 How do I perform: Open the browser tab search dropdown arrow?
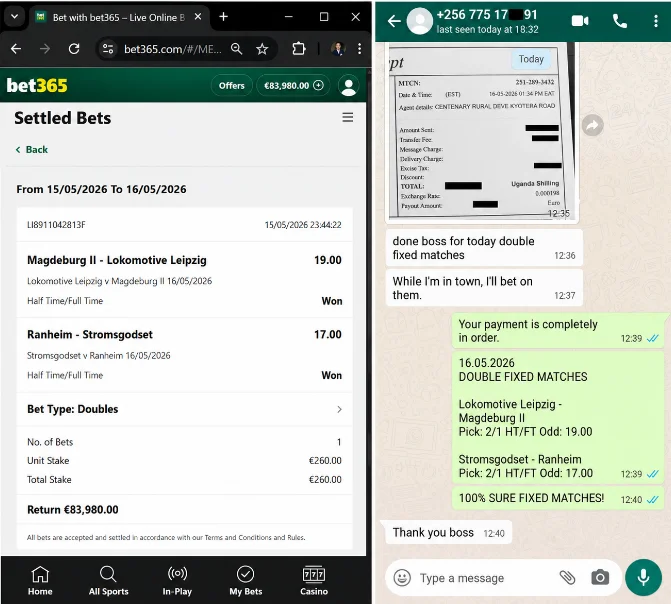(14, 17)
